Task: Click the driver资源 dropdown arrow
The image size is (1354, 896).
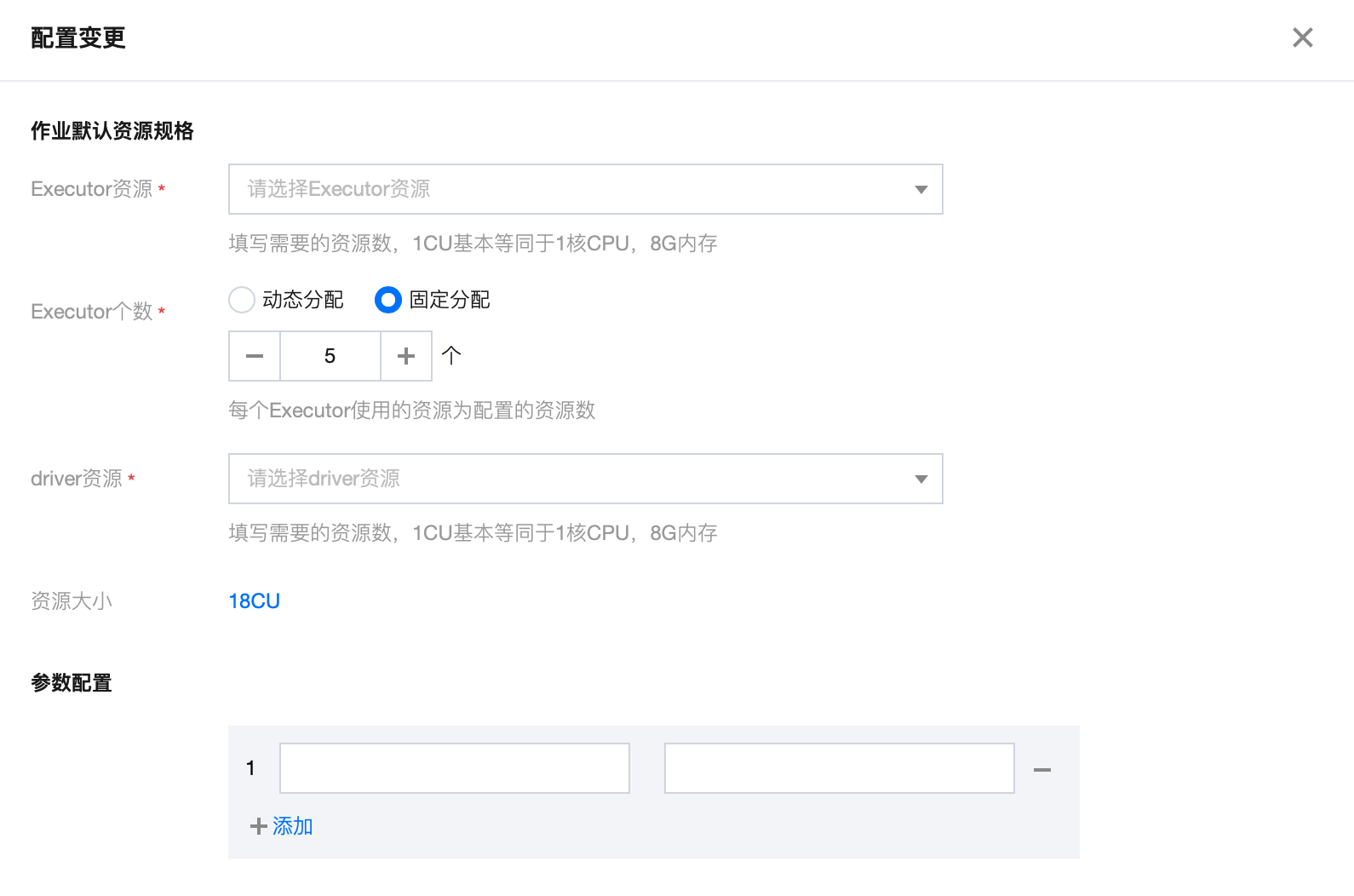Action: (x=921, y=479)
